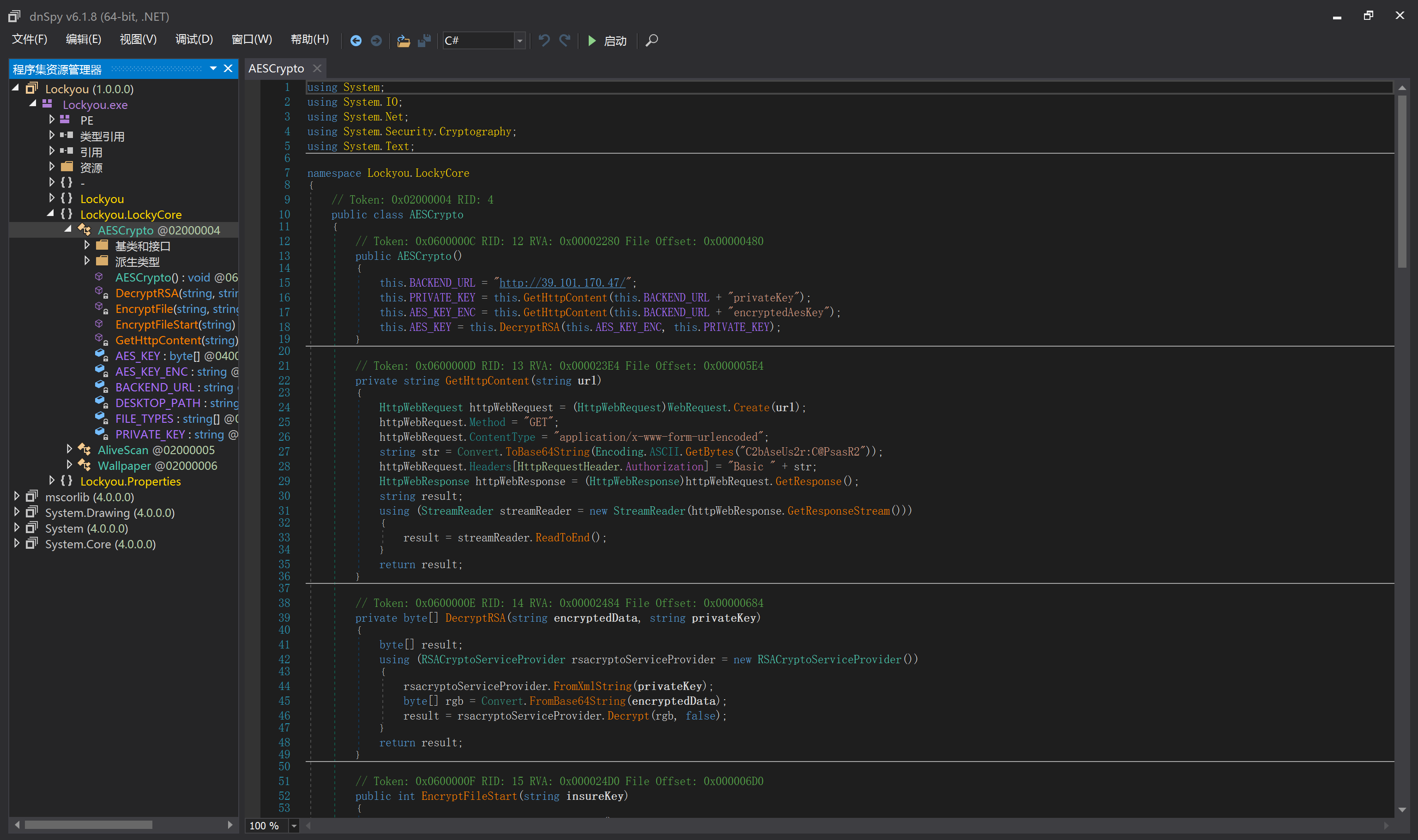Screen dimensions: 1418x840
Task: Open the search magnifier tool
Action: click(652, 41)
